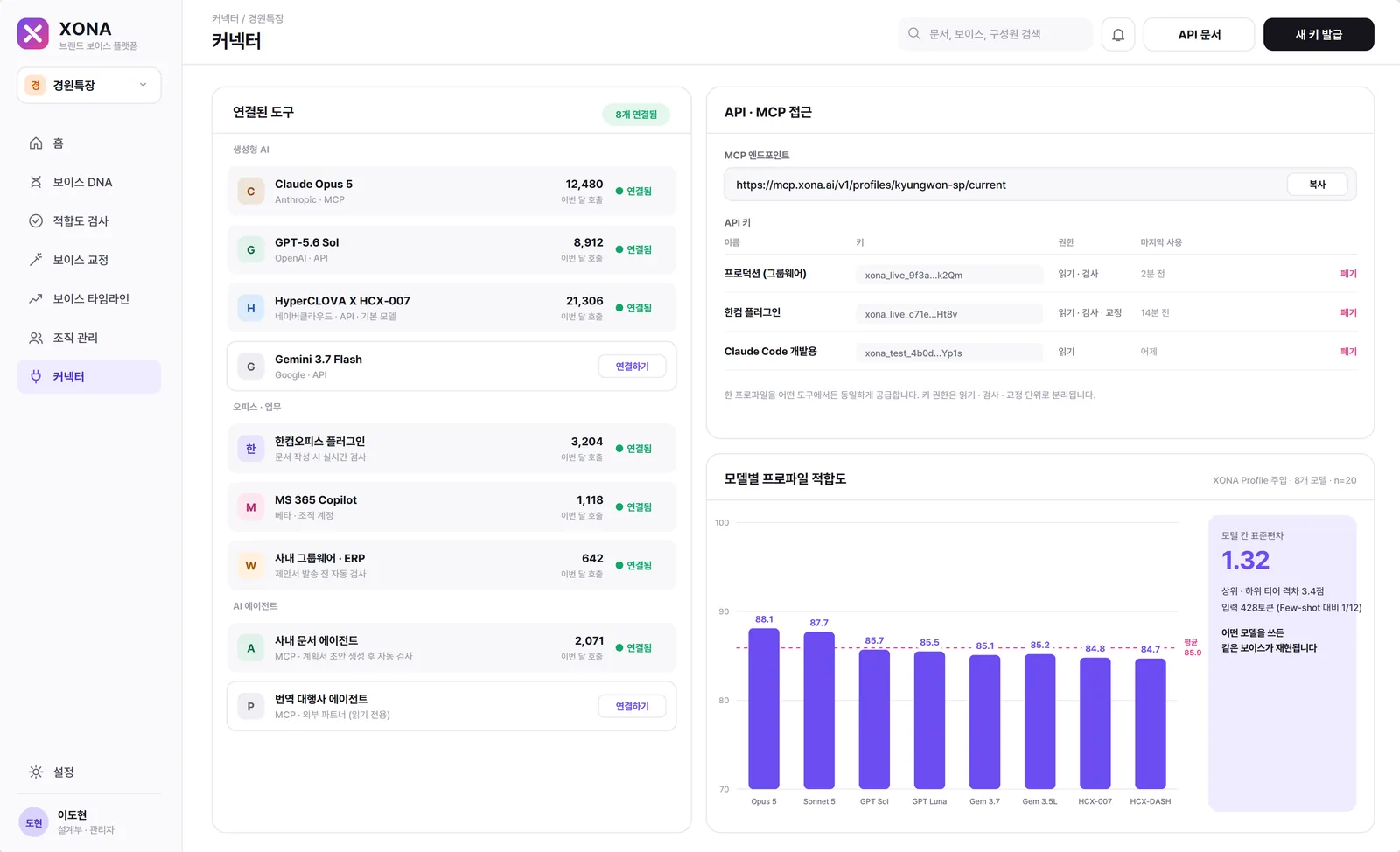Click the XONA logo icon
This screenshot has width=1400, height=852.
click(33, 34)
